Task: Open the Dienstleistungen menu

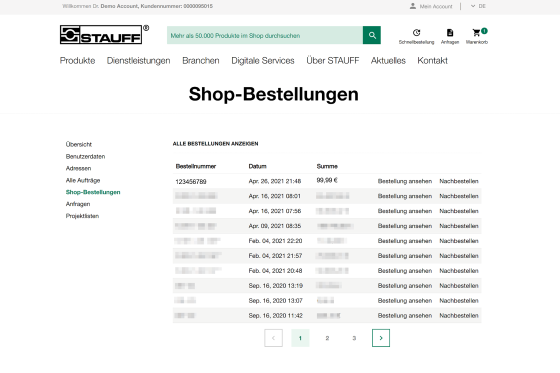Action: [x=139, y=61]
